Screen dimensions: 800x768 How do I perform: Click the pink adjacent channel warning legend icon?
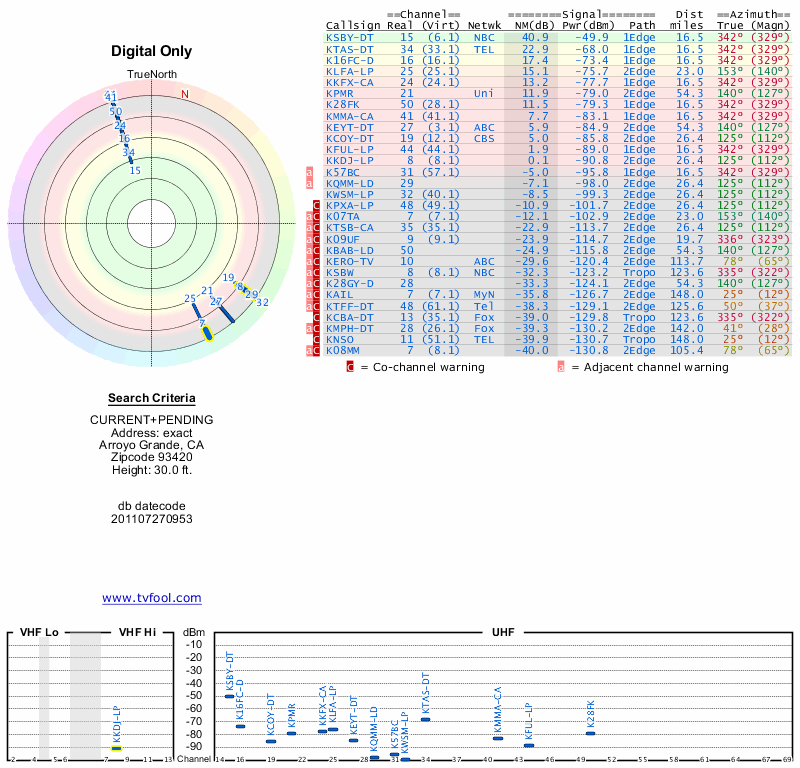pyautogui.click(x=561, y=367)
